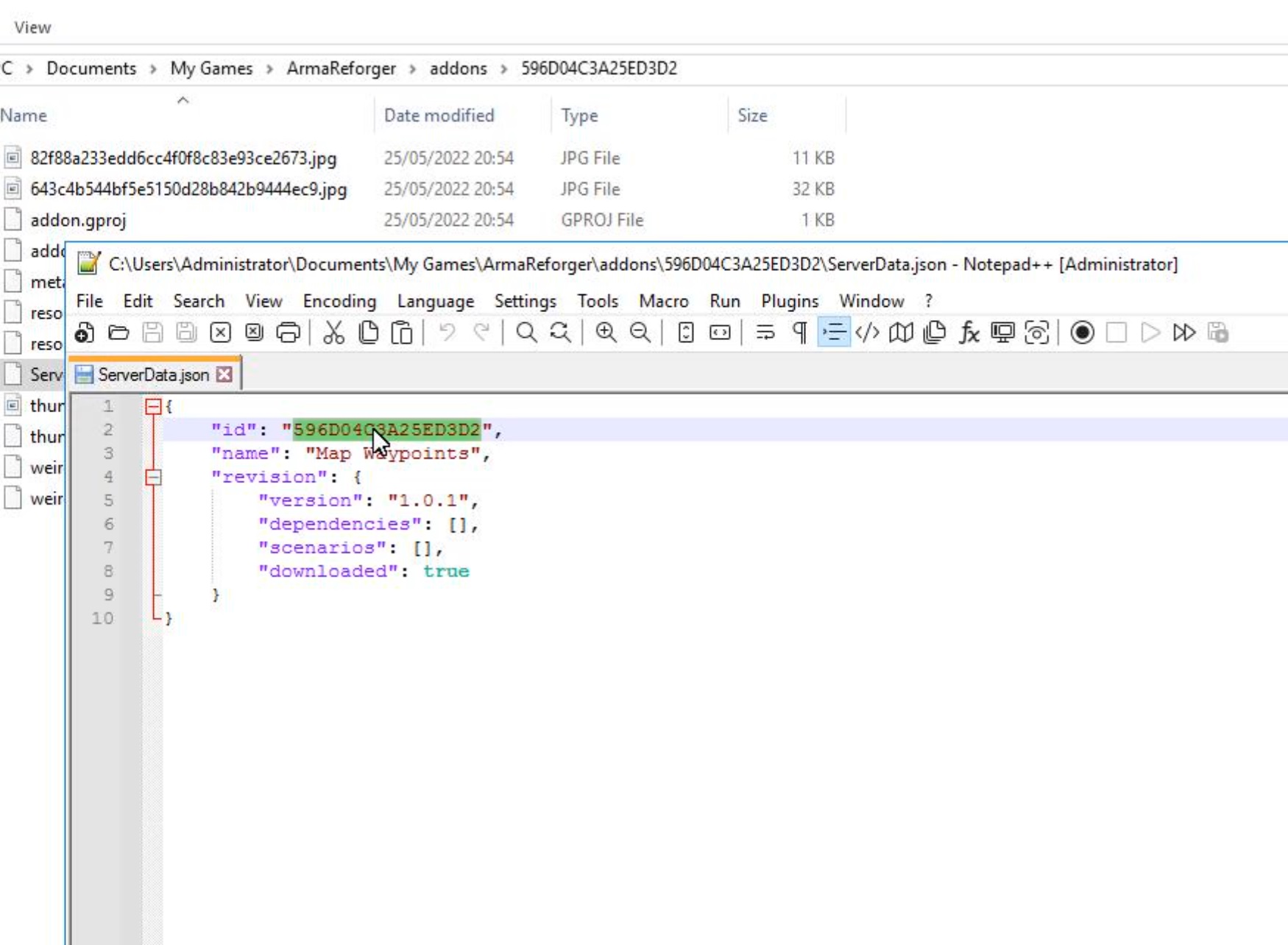Start recording a macro
The image size is (1288, 945).
tap(1082, 333)
